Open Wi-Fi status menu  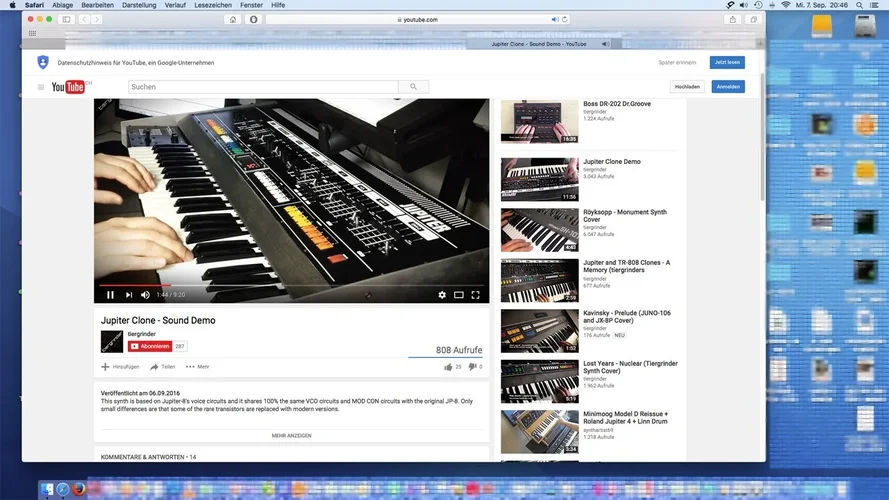(785, 5)
